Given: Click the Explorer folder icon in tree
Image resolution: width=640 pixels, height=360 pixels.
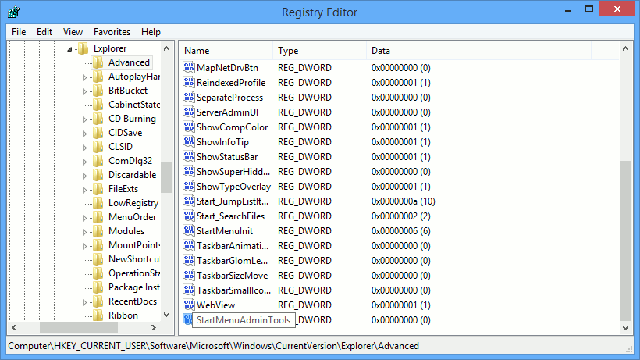Looking at the screenshot, I should [x=83, y=49].
